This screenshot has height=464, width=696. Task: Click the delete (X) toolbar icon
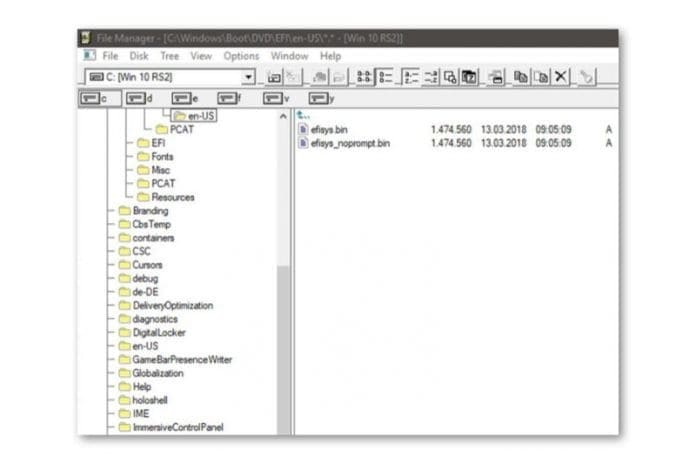click(x=561, y=77)
